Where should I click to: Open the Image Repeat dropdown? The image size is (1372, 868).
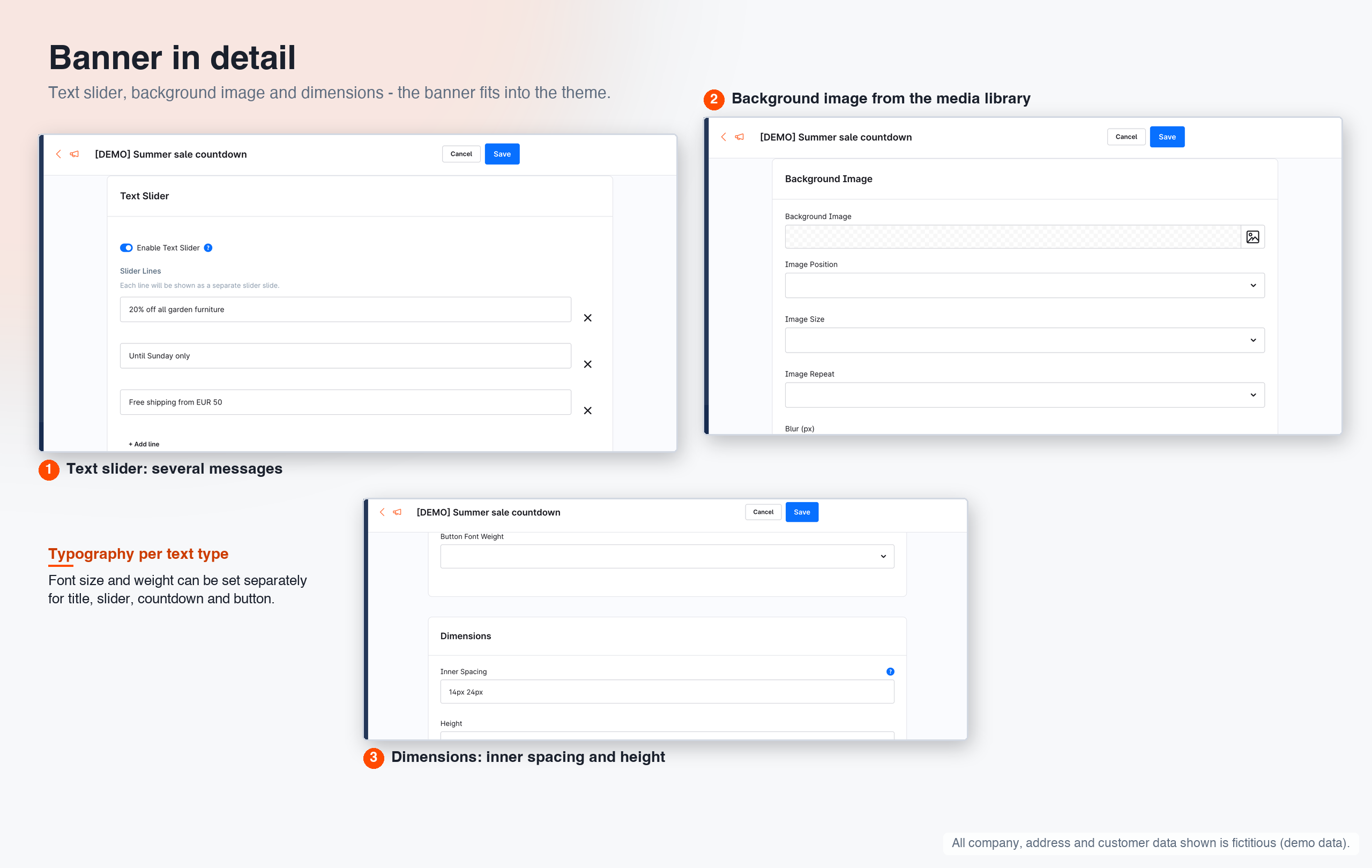tap(1024, 395)
